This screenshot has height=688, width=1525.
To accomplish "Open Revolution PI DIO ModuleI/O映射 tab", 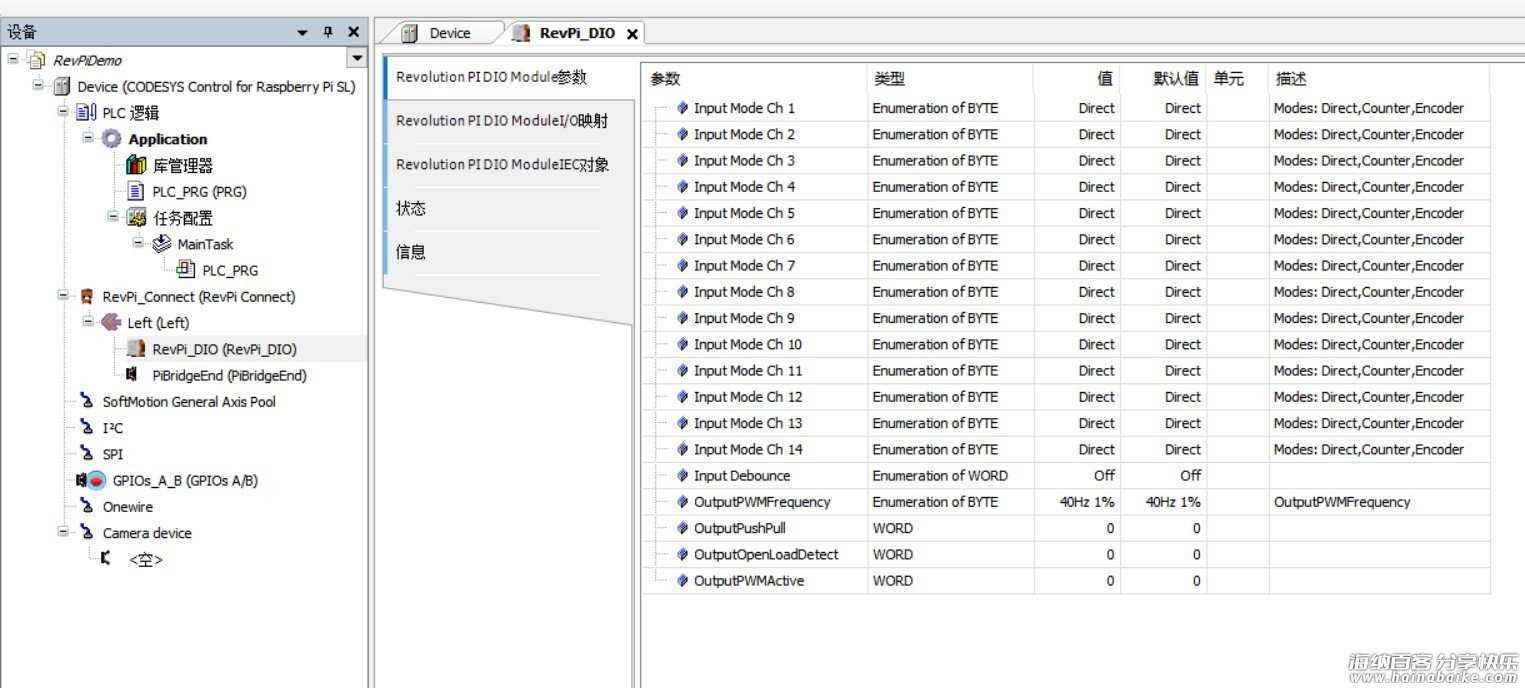I will [508, 121].
